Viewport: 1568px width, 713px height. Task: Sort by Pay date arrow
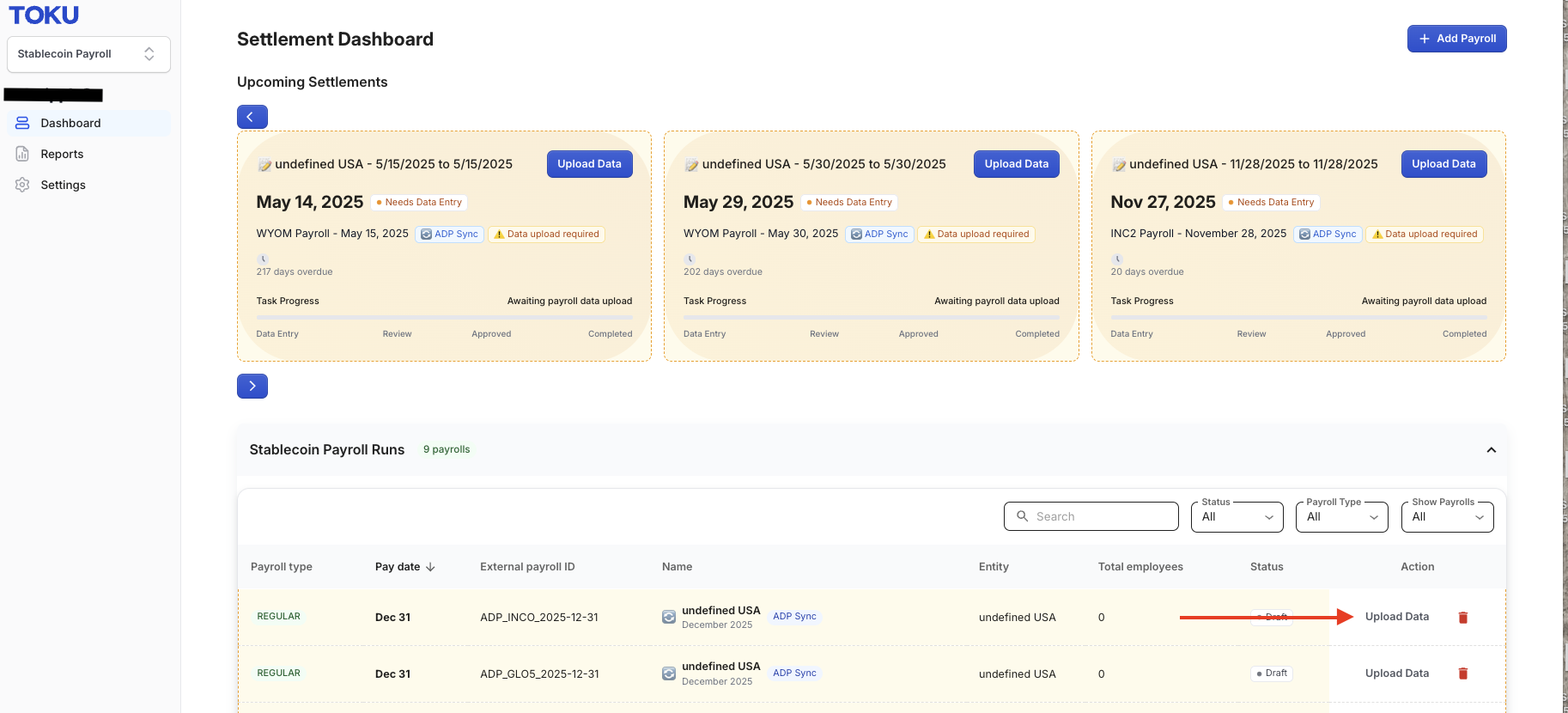point(430,567)
